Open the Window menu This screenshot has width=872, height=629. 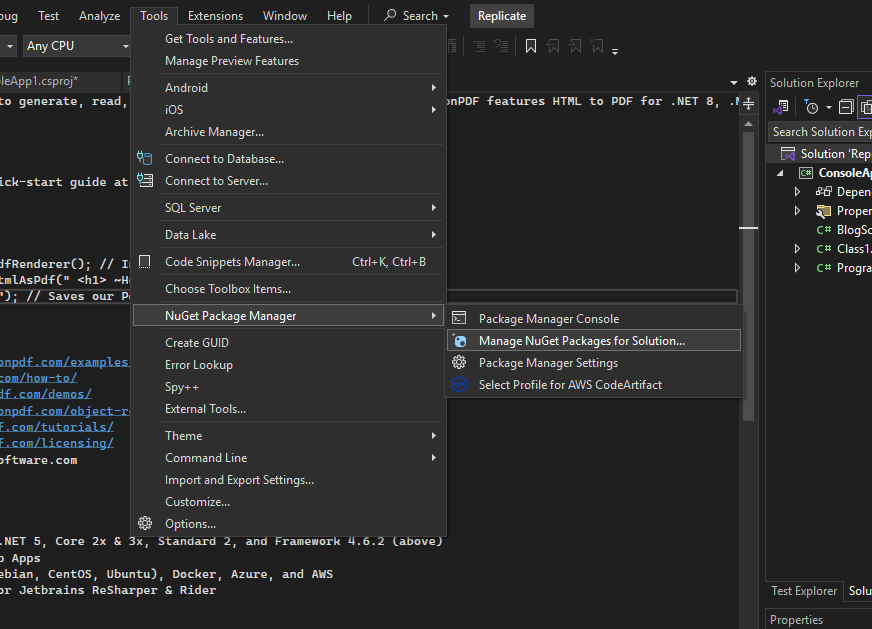point(285,16)
